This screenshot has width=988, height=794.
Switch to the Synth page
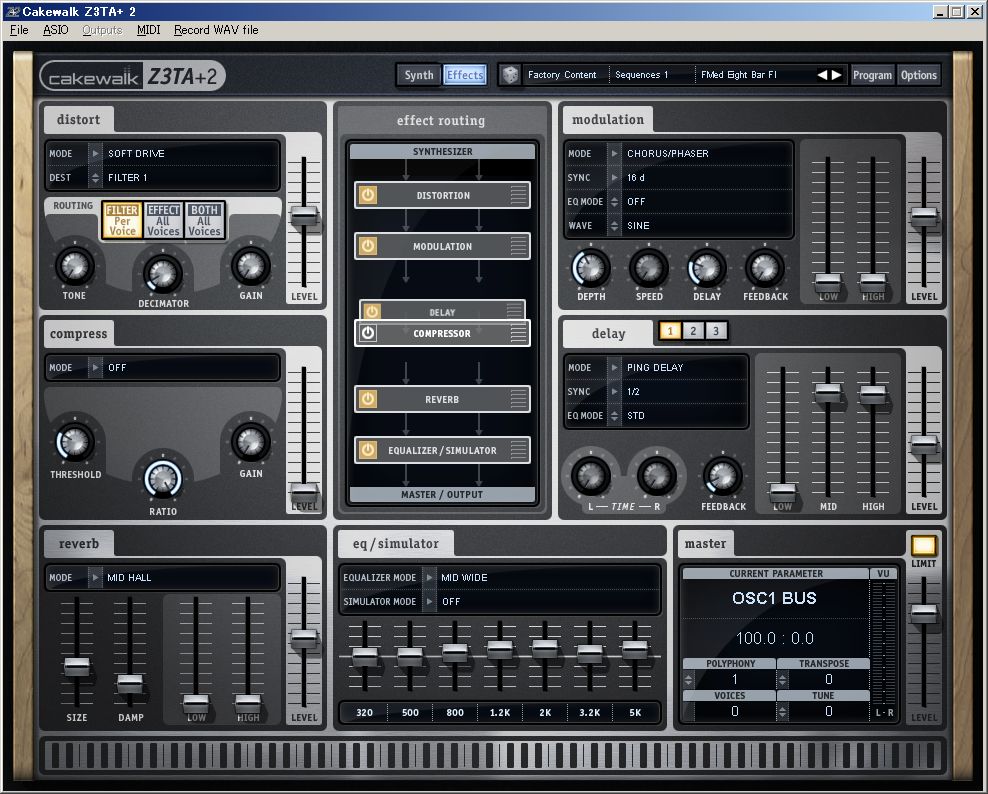[419, 75]
